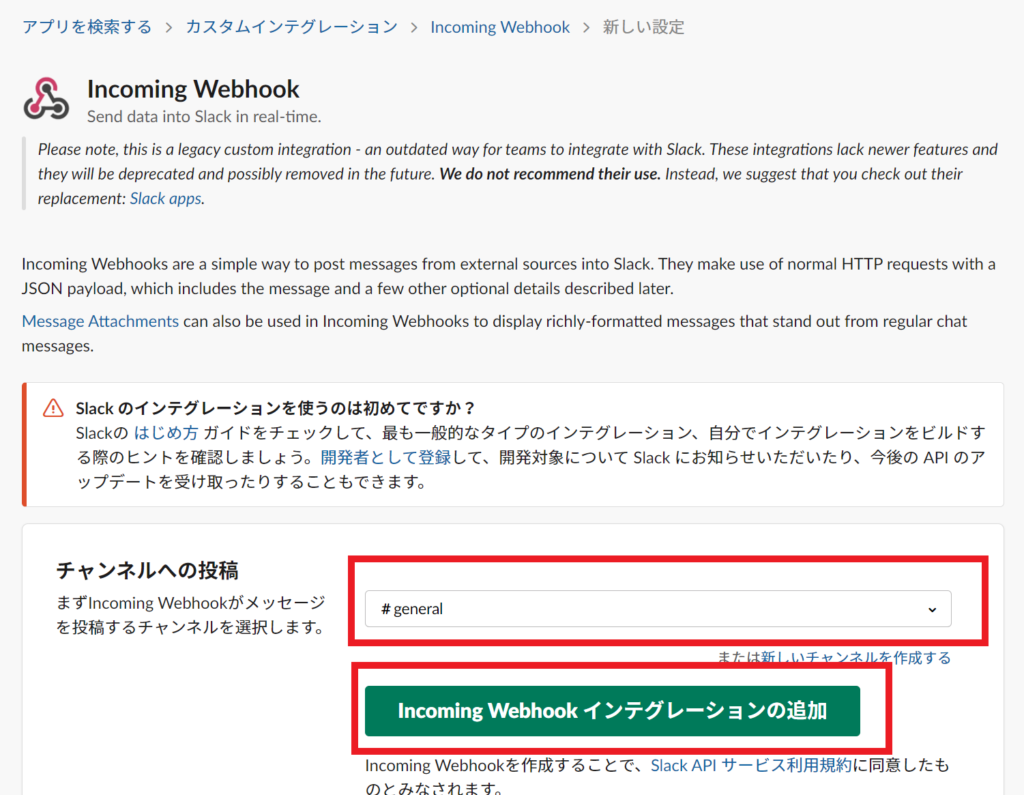Click the Incoming Webhook page heading
Screen dimensions: 1024x795
pyautogui.click(x=193, y=89)
